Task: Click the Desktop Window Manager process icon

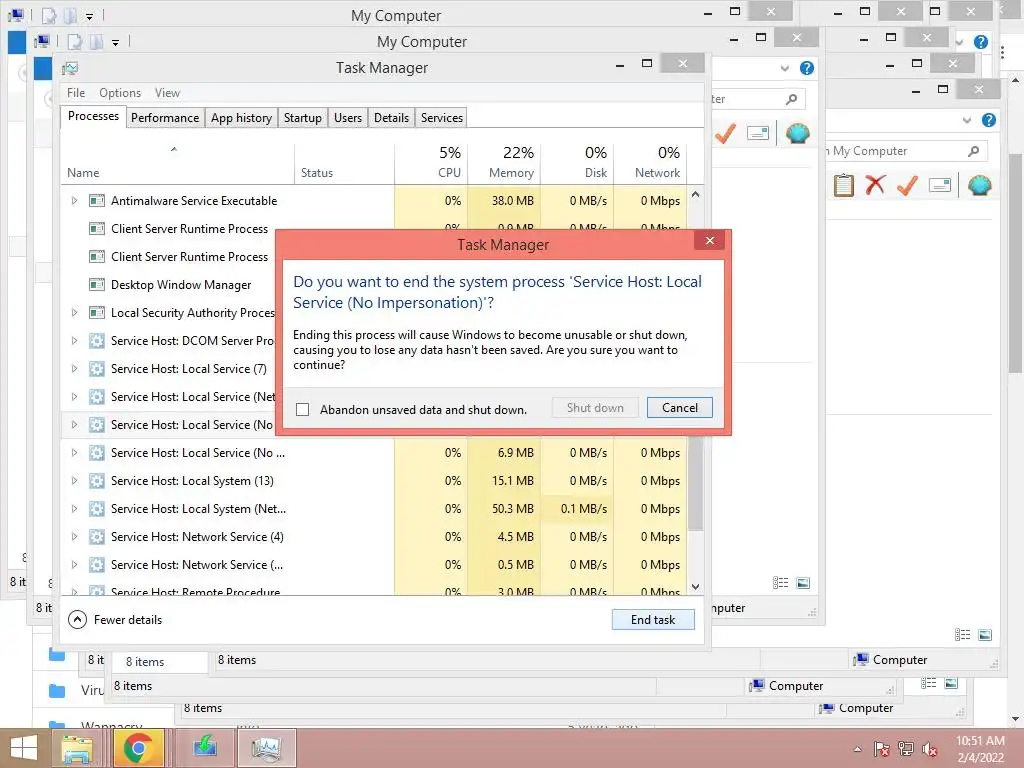Action: tap(97, 285)
